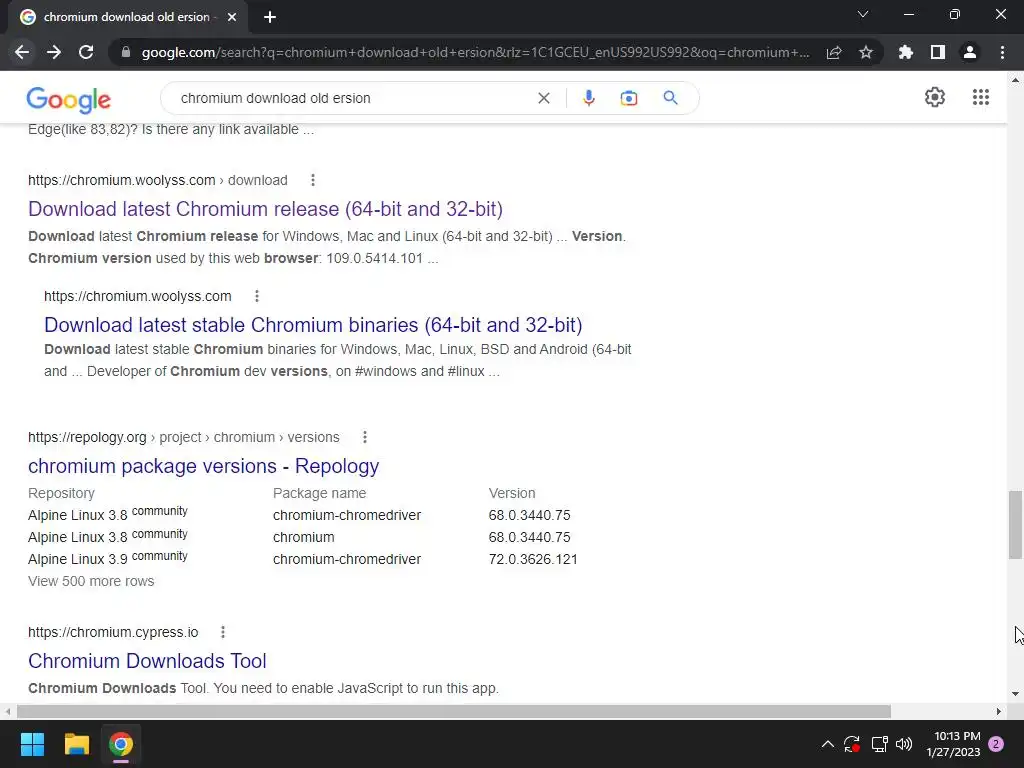Open Google quick settings gear

click(935, 97)
